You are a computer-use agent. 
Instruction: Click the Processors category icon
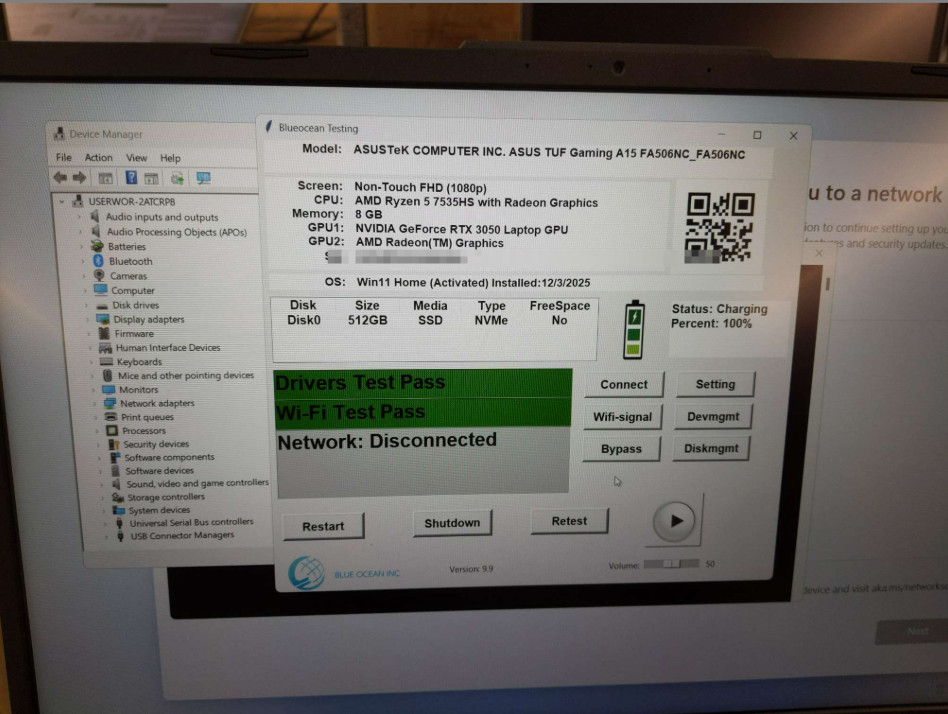pos(112,430)
